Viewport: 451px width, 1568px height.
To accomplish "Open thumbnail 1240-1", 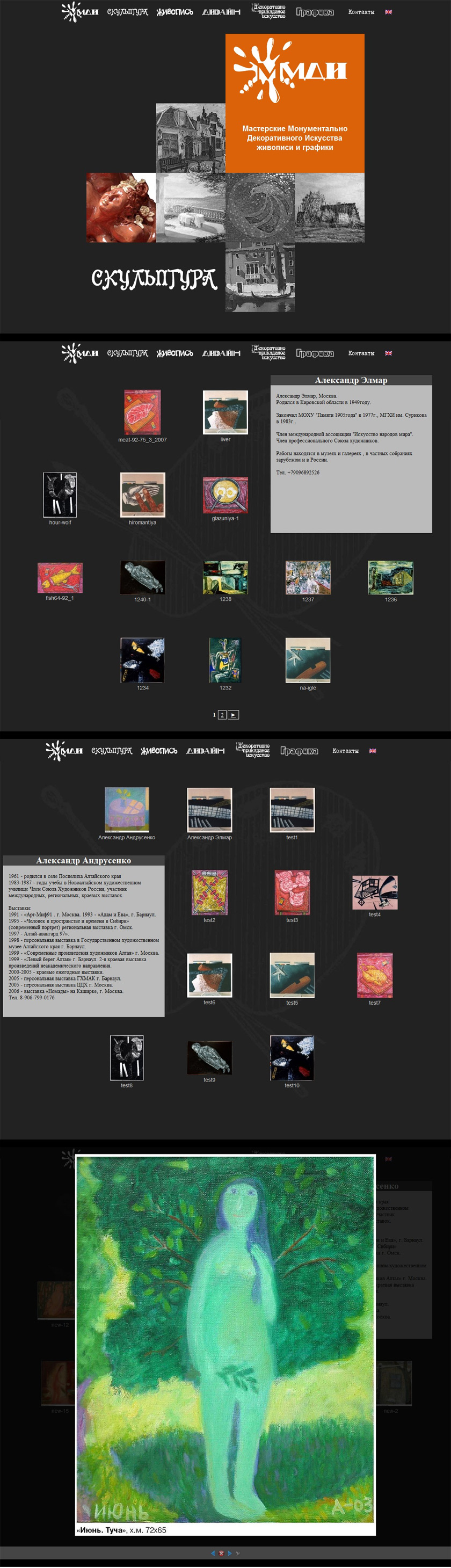I will [x=142, y=578].
